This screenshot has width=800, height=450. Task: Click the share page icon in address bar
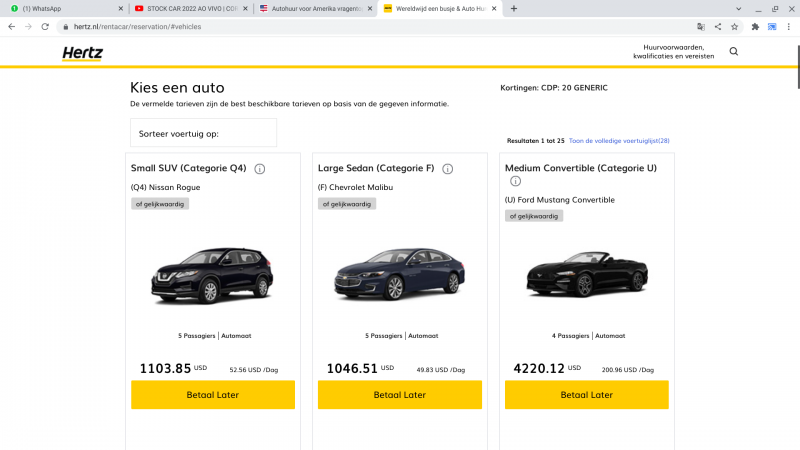[x=718, y=26]
